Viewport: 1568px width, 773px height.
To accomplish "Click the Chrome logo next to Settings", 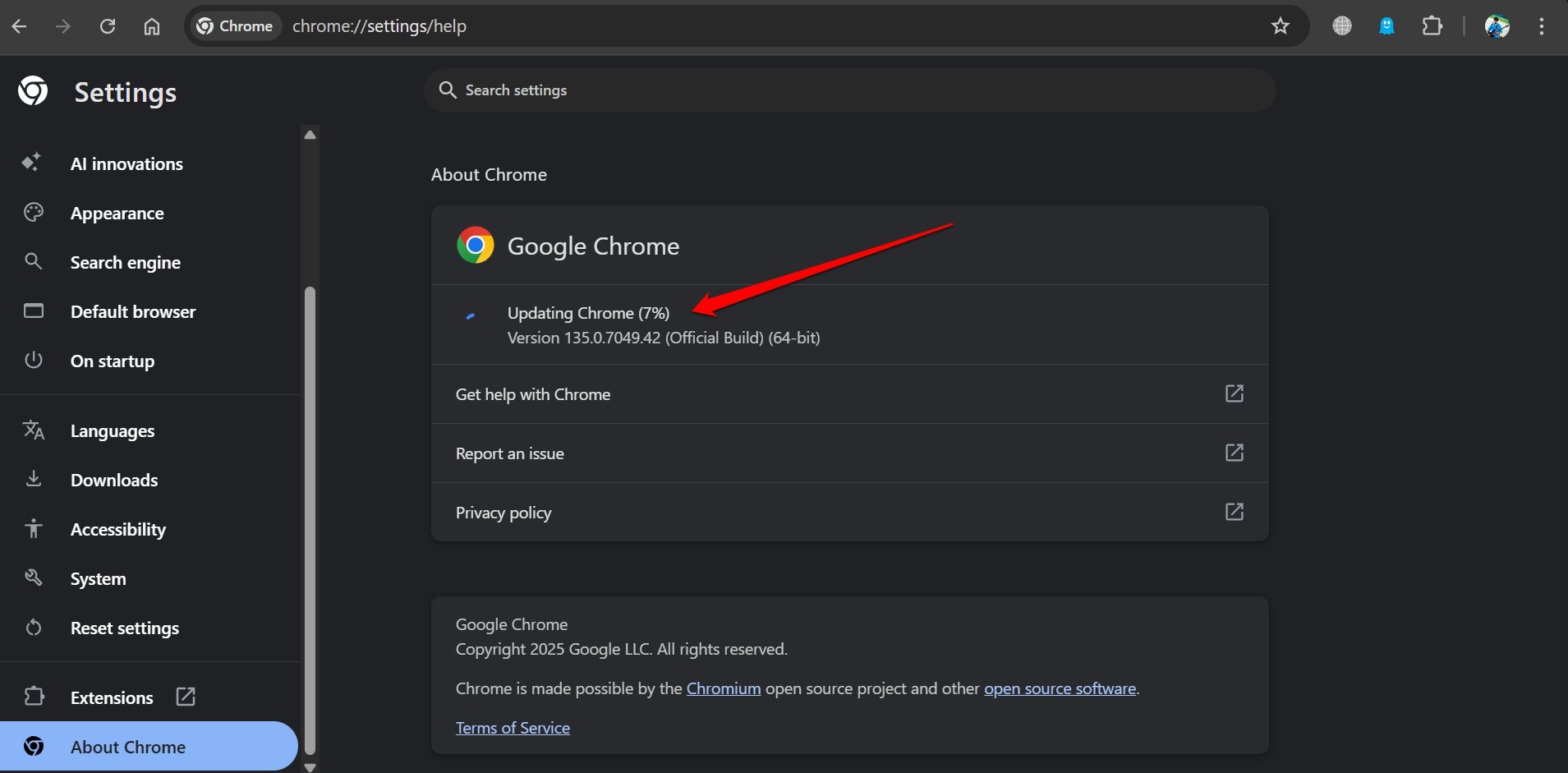I will [31, 91].
